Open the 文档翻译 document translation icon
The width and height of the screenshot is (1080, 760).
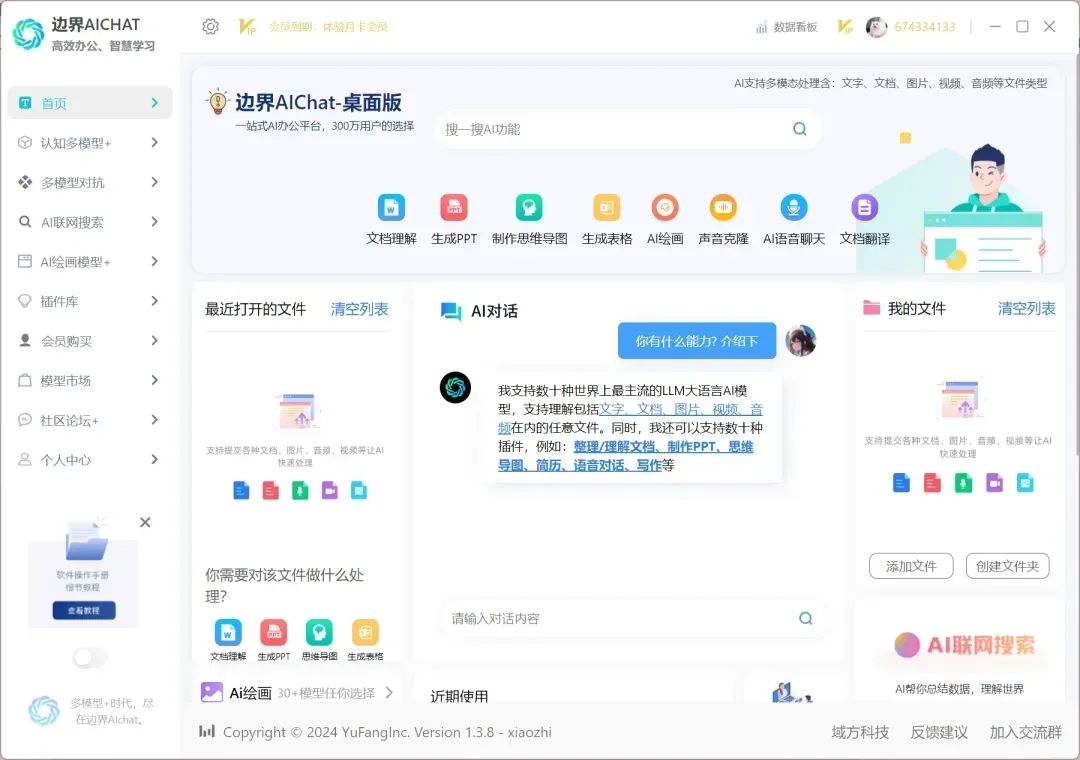click(x=864, y=208)
